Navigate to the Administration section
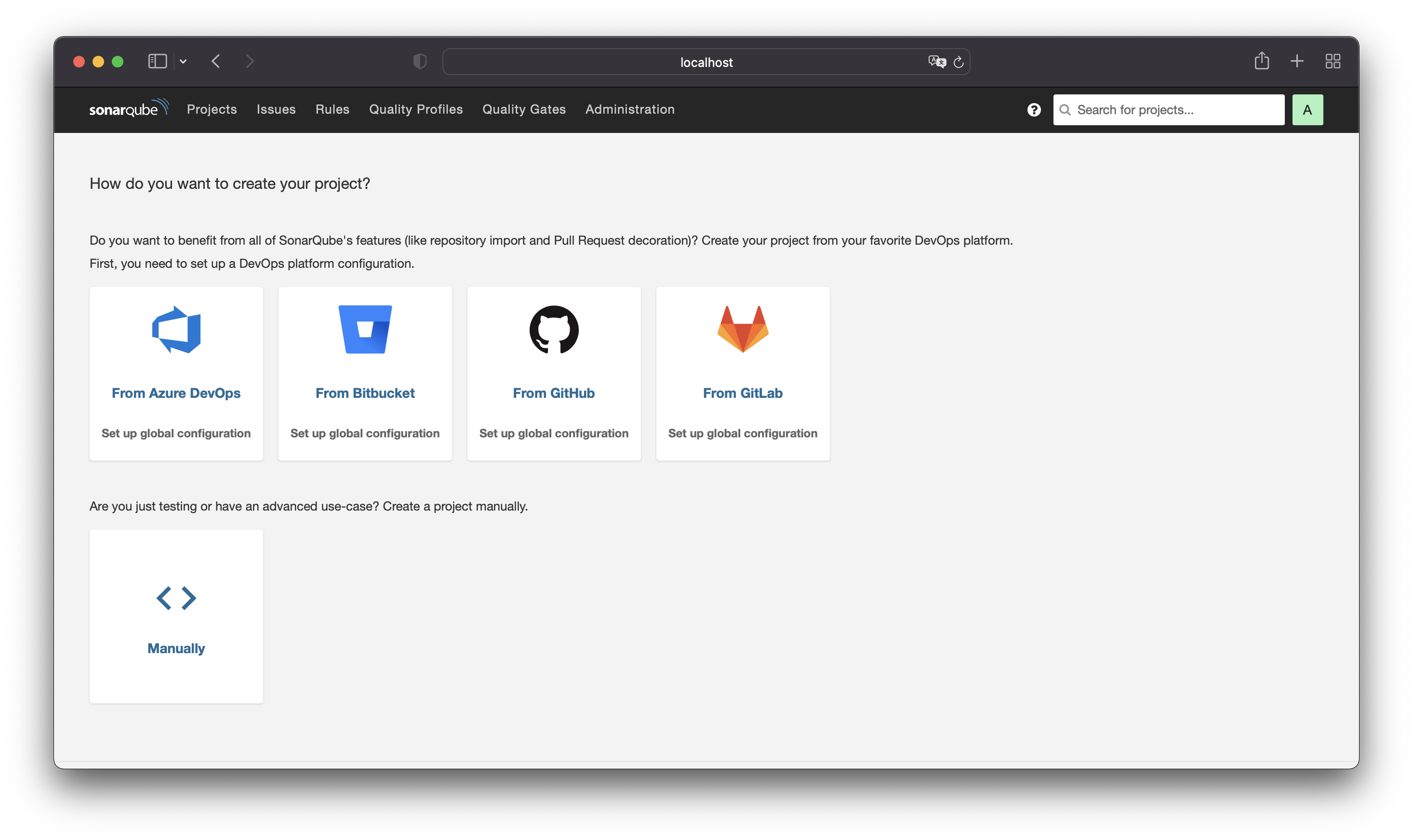The height and width of the screenshot is (840, 1413). (x=630, y=109)
